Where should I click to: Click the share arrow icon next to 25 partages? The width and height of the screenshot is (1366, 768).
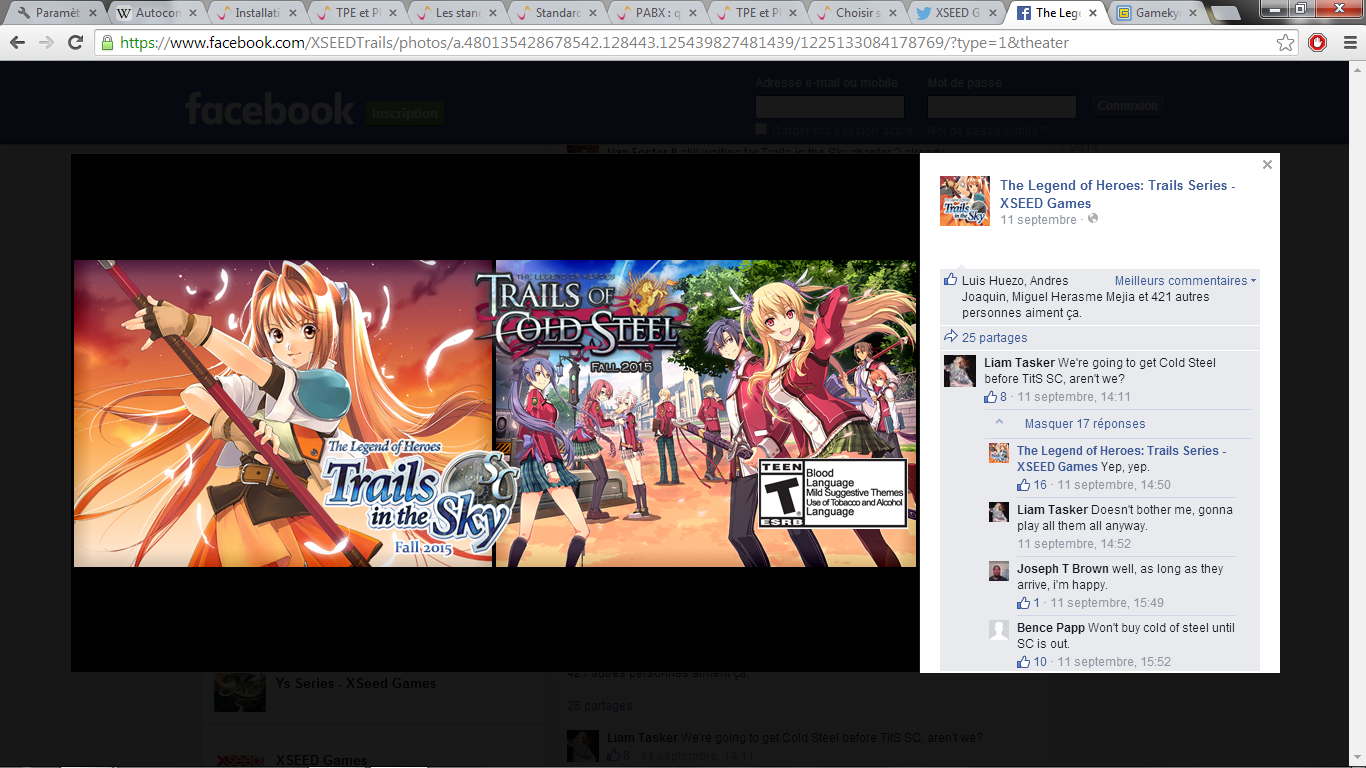coord(951,337)
